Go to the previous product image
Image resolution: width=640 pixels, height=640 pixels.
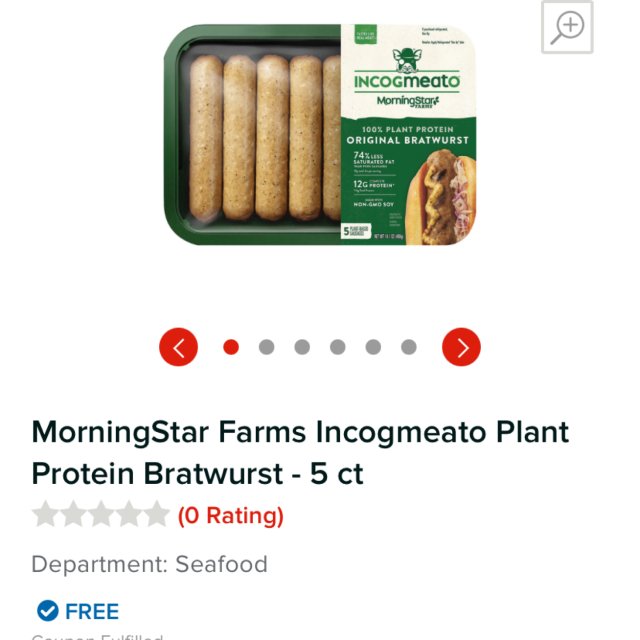tap(179, 347)
